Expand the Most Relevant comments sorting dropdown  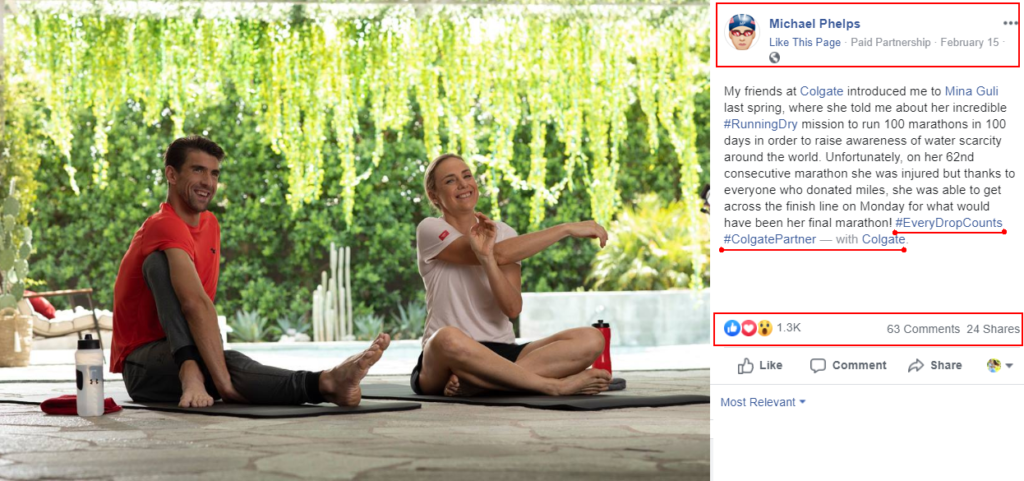(763, 402)
